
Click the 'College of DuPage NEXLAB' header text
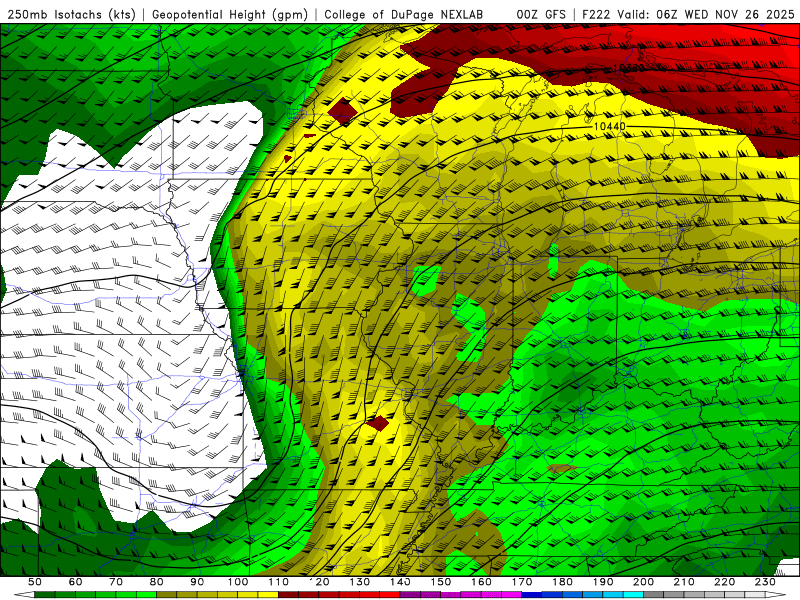404,14
